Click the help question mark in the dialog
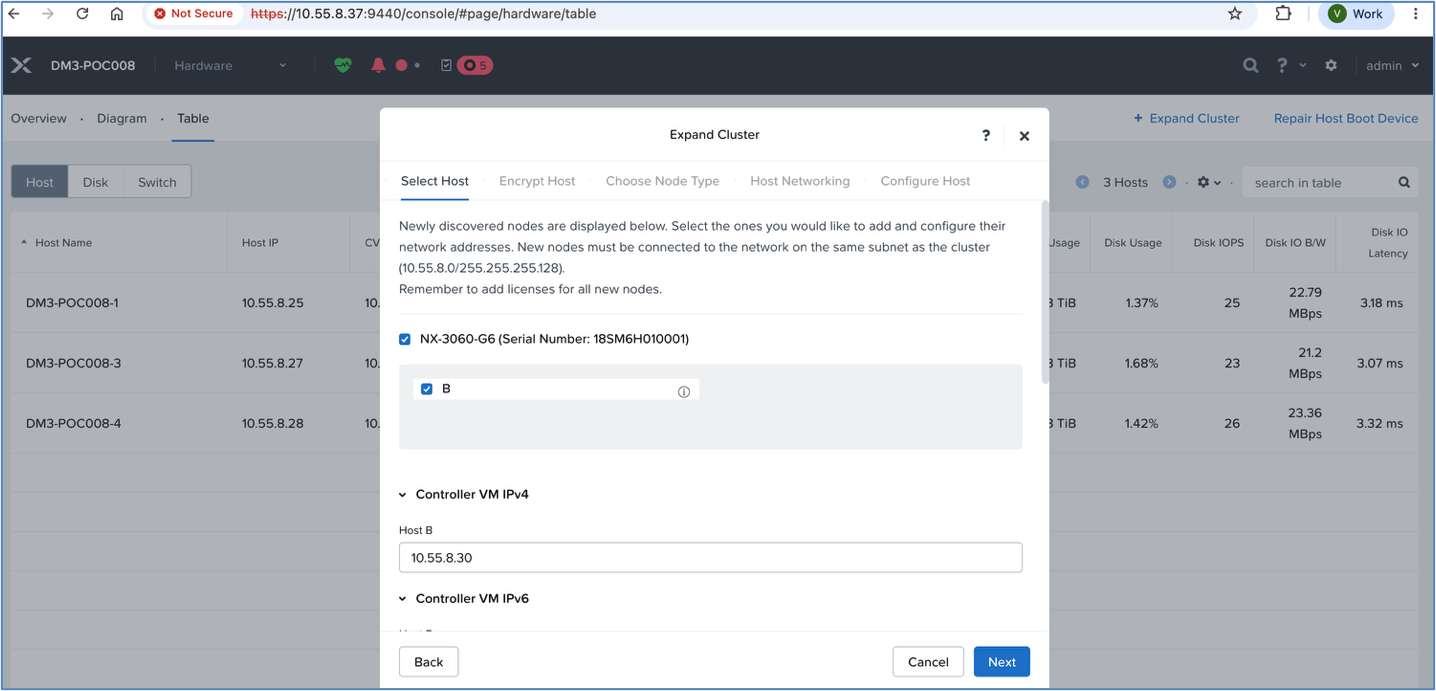Screen dimensions: 1436x691 click(x=986, y=135)
